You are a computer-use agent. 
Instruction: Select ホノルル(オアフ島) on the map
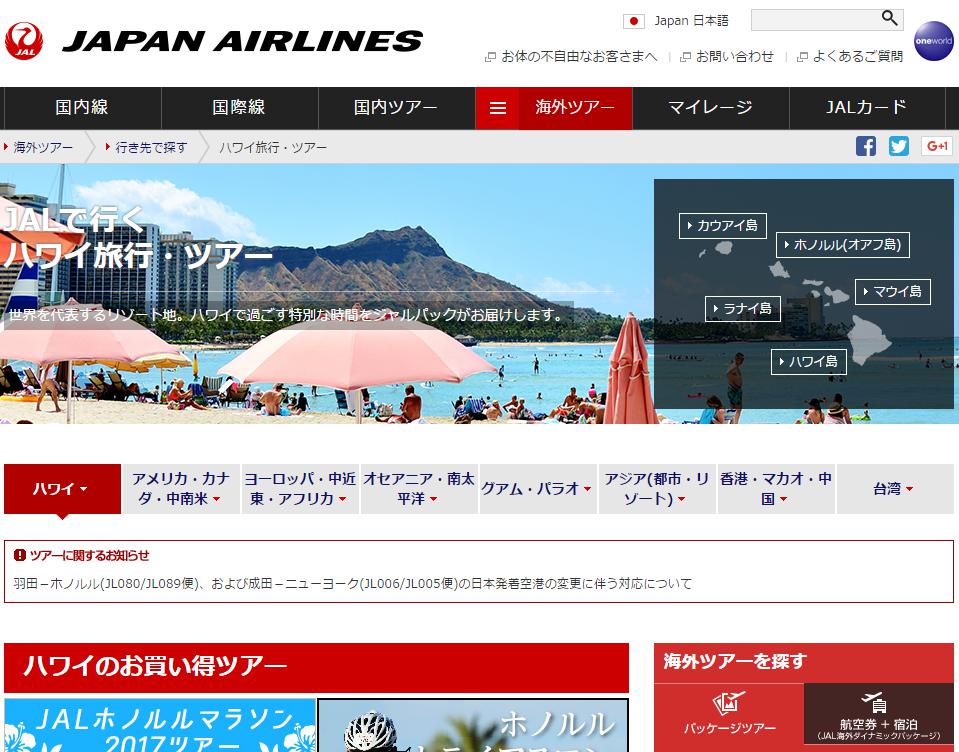pos(842,245)
